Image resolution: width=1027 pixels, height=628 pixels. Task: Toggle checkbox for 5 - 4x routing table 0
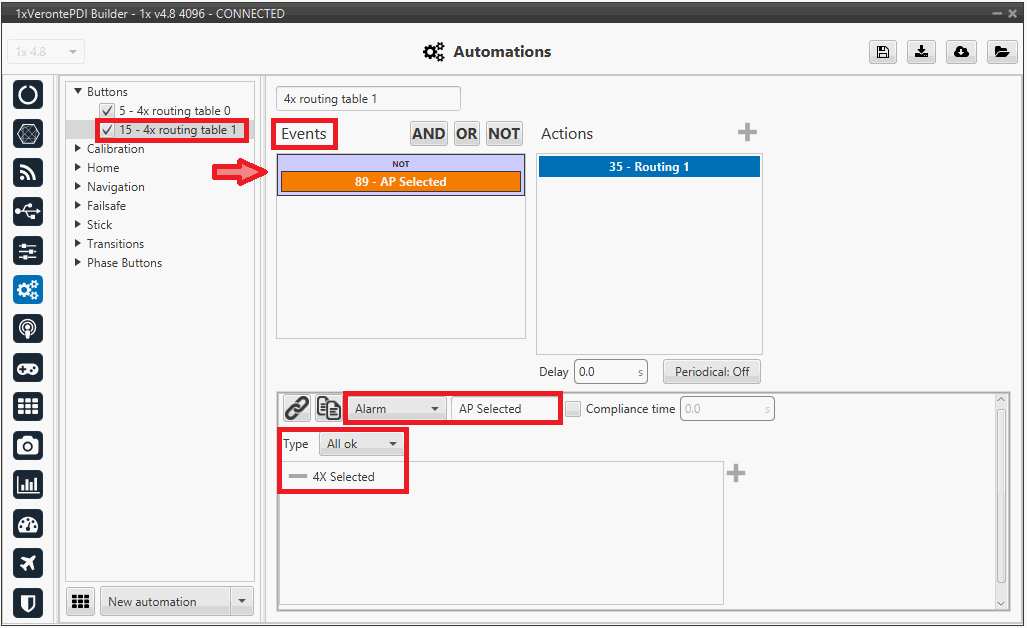pos(107,111)
